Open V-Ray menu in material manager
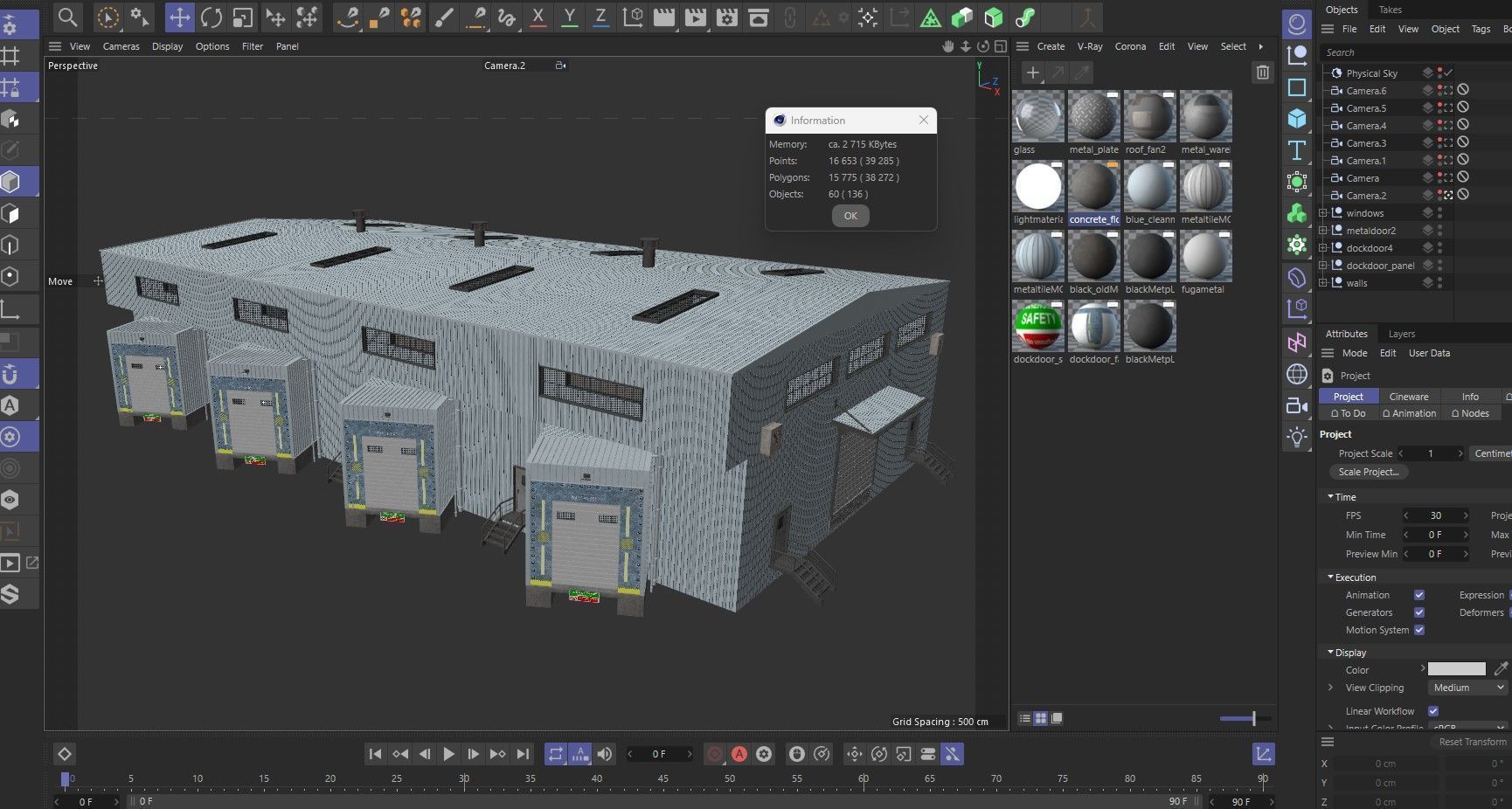The image size is (1512, 809). 1089,46
